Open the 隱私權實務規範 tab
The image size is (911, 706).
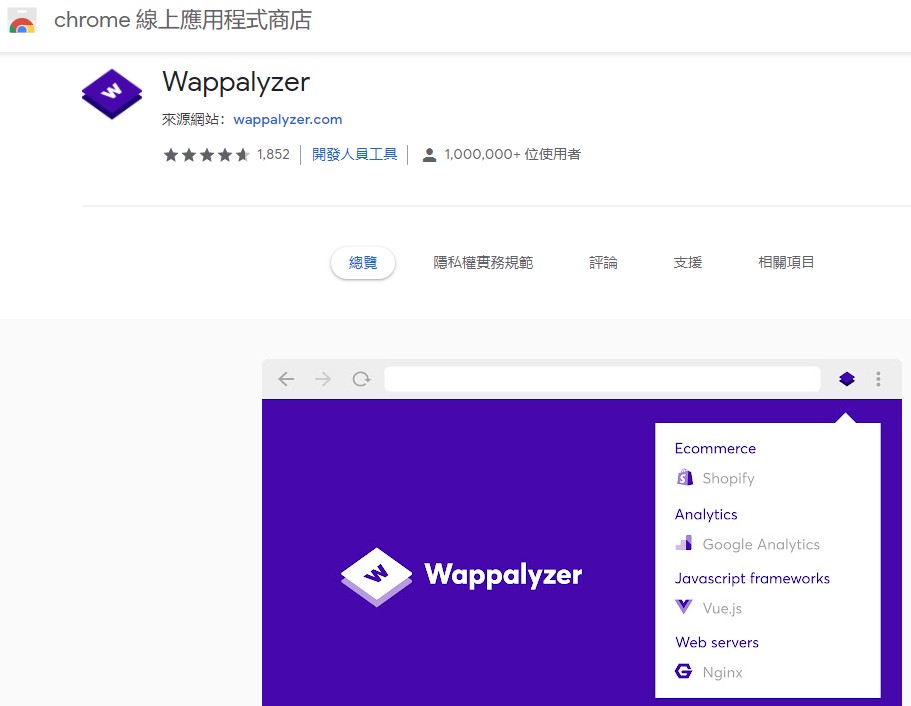click(483, 263)
